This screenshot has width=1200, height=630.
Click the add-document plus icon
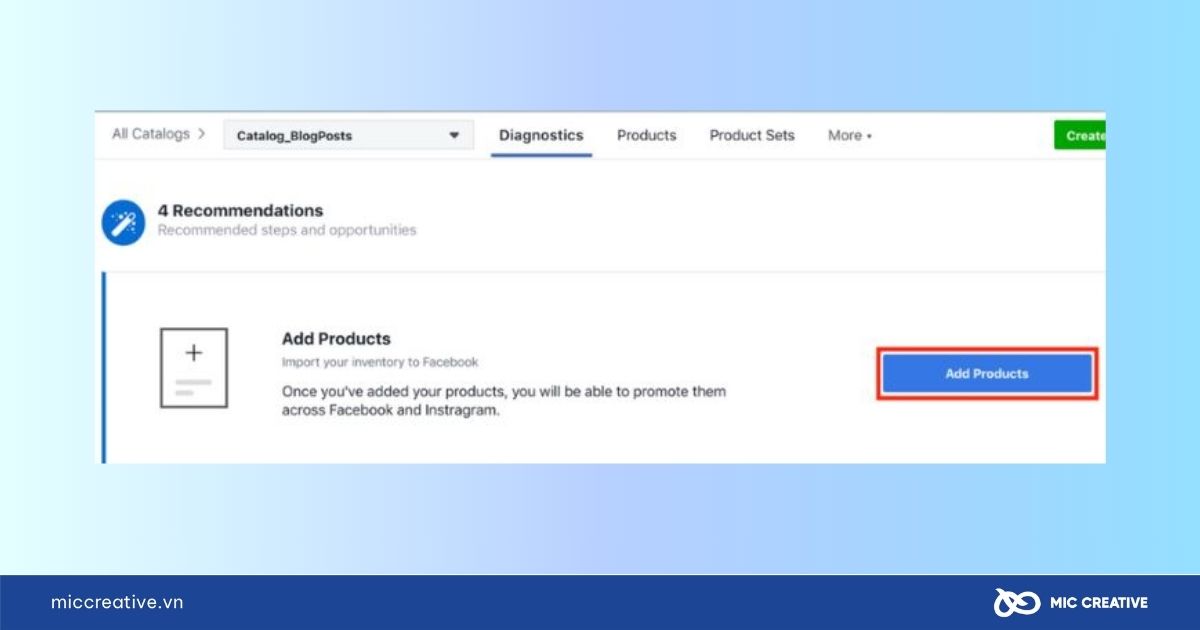click(x=194, y=368)
